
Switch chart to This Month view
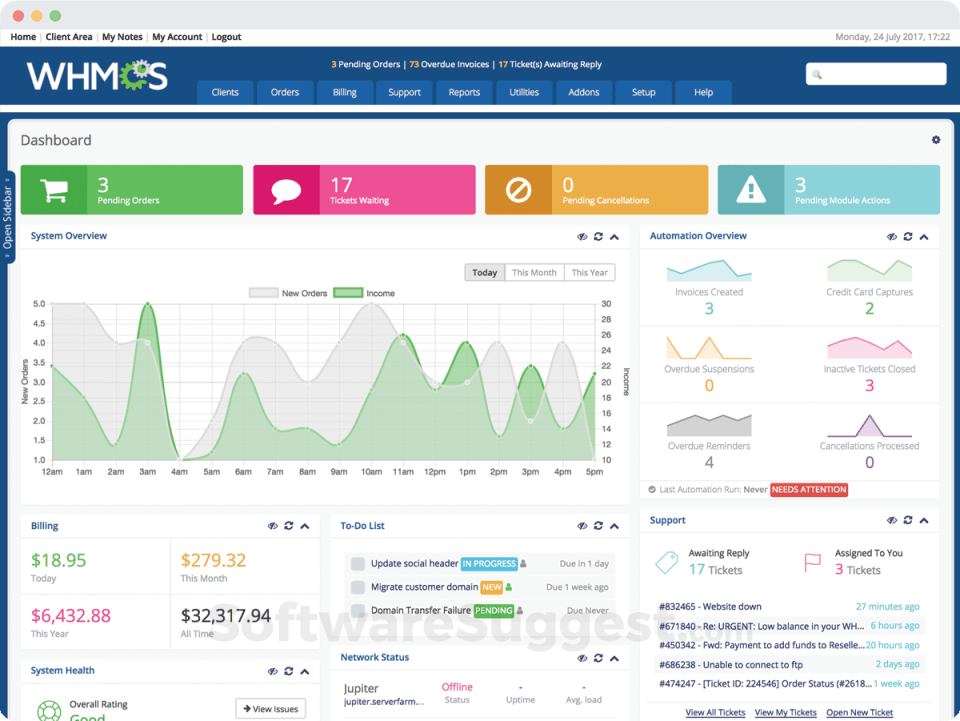coord(534,272)
